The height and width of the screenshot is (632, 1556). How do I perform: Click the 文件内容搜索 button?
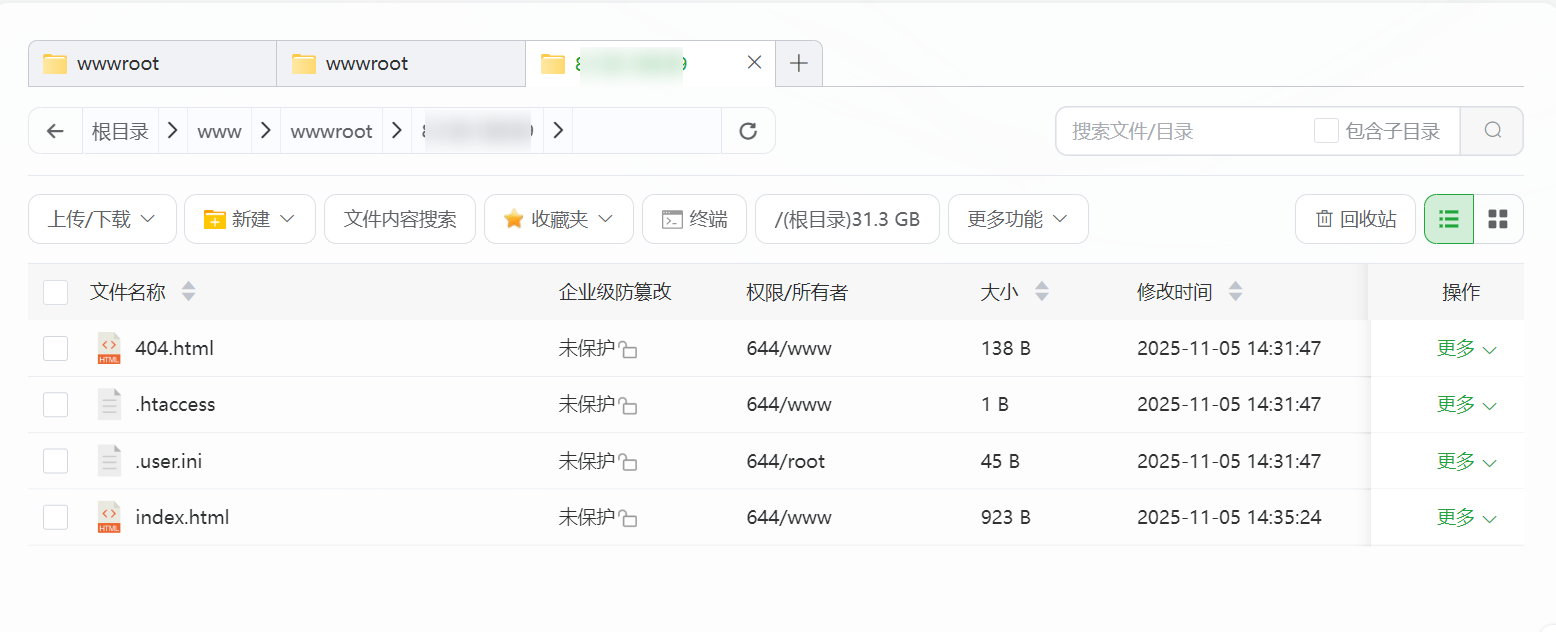[x=399, y=219]
